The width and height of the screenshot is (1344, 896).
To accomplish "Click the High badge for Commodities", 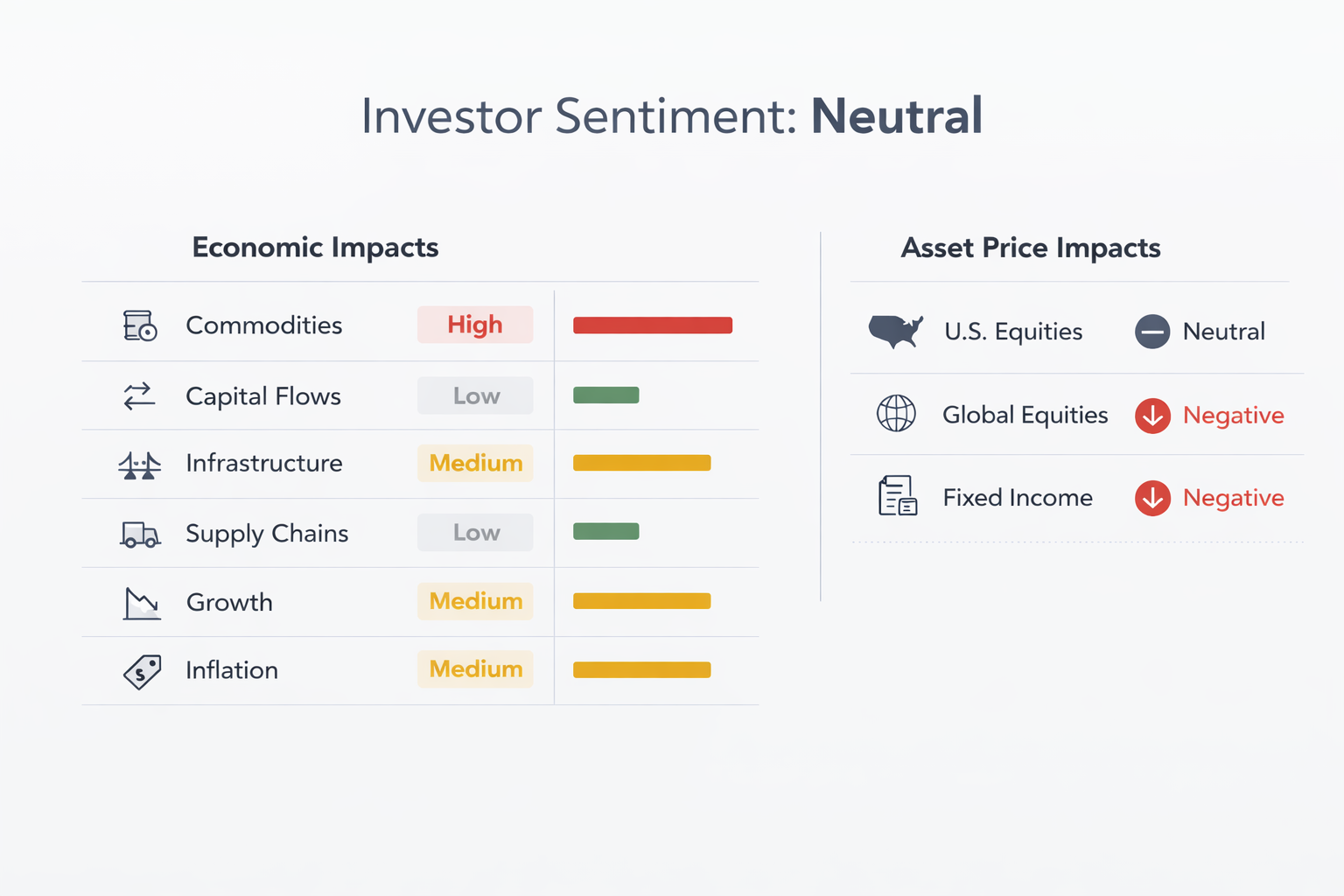I will pyautogui.click(x=475, y=325).
